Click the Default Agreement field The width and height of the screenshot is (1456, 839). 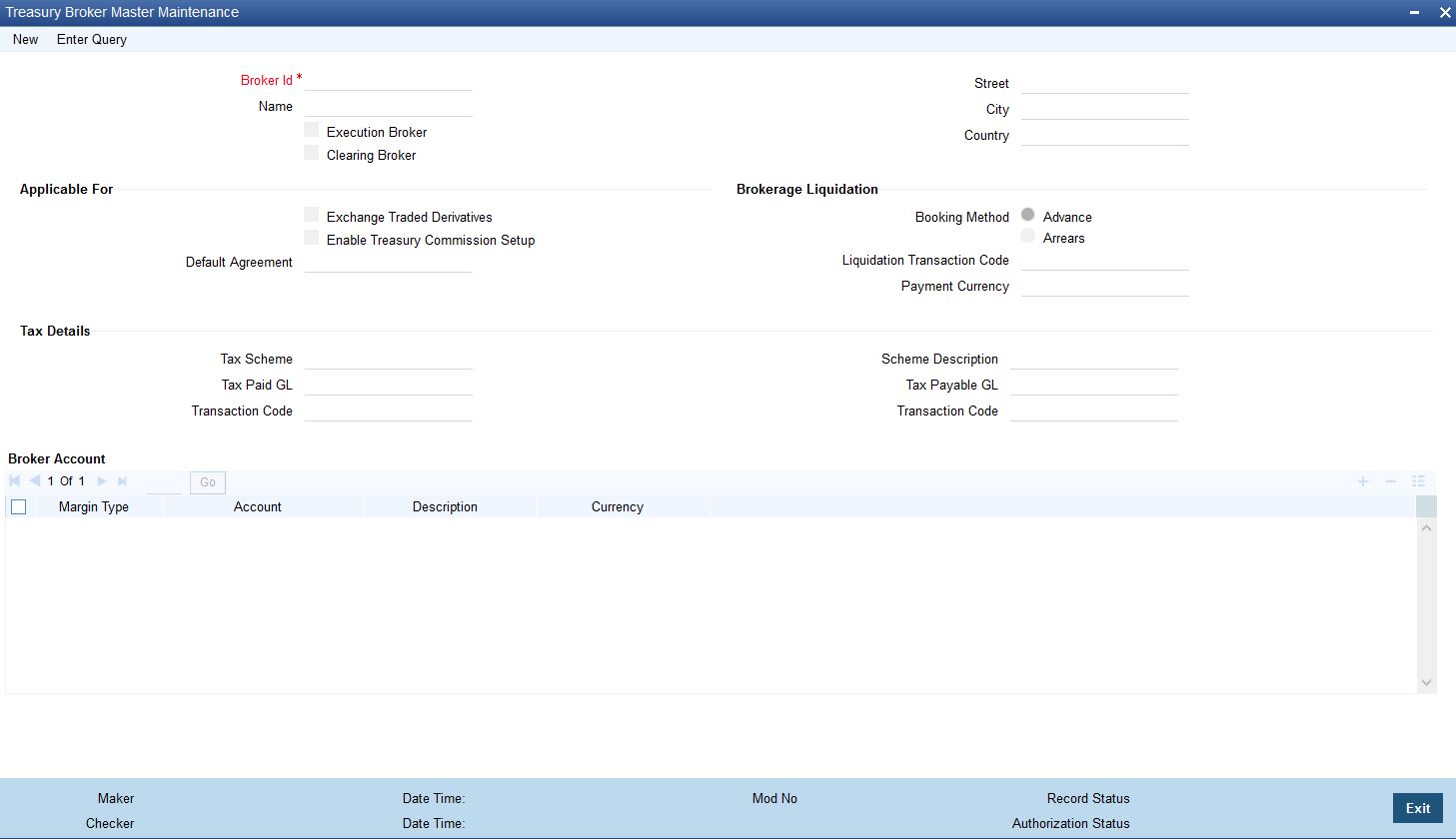click(x=389, y=262)
